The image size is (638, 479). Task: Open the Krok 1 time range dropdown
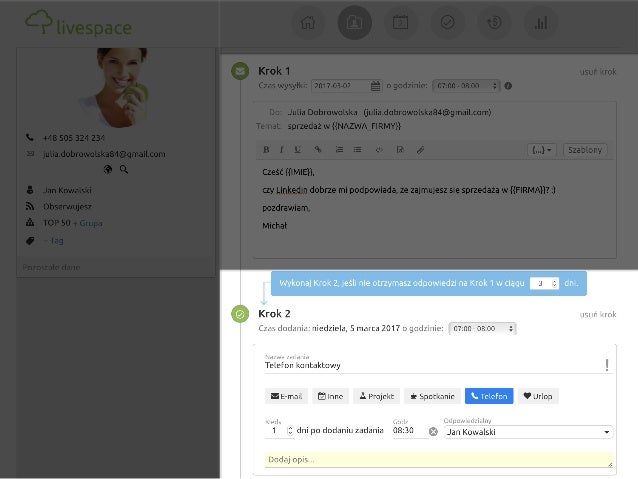click(466, 86)
